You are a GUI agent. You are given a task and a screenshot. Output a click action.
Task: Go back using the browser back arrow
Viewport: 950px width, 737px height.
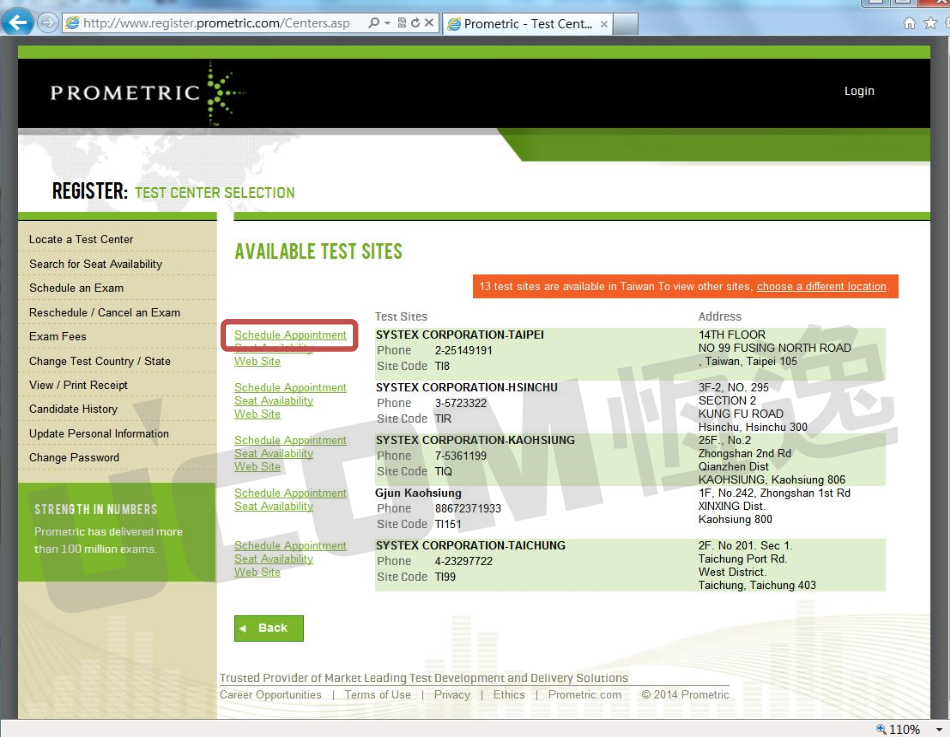pyautogui.click(x=17, y=23)
